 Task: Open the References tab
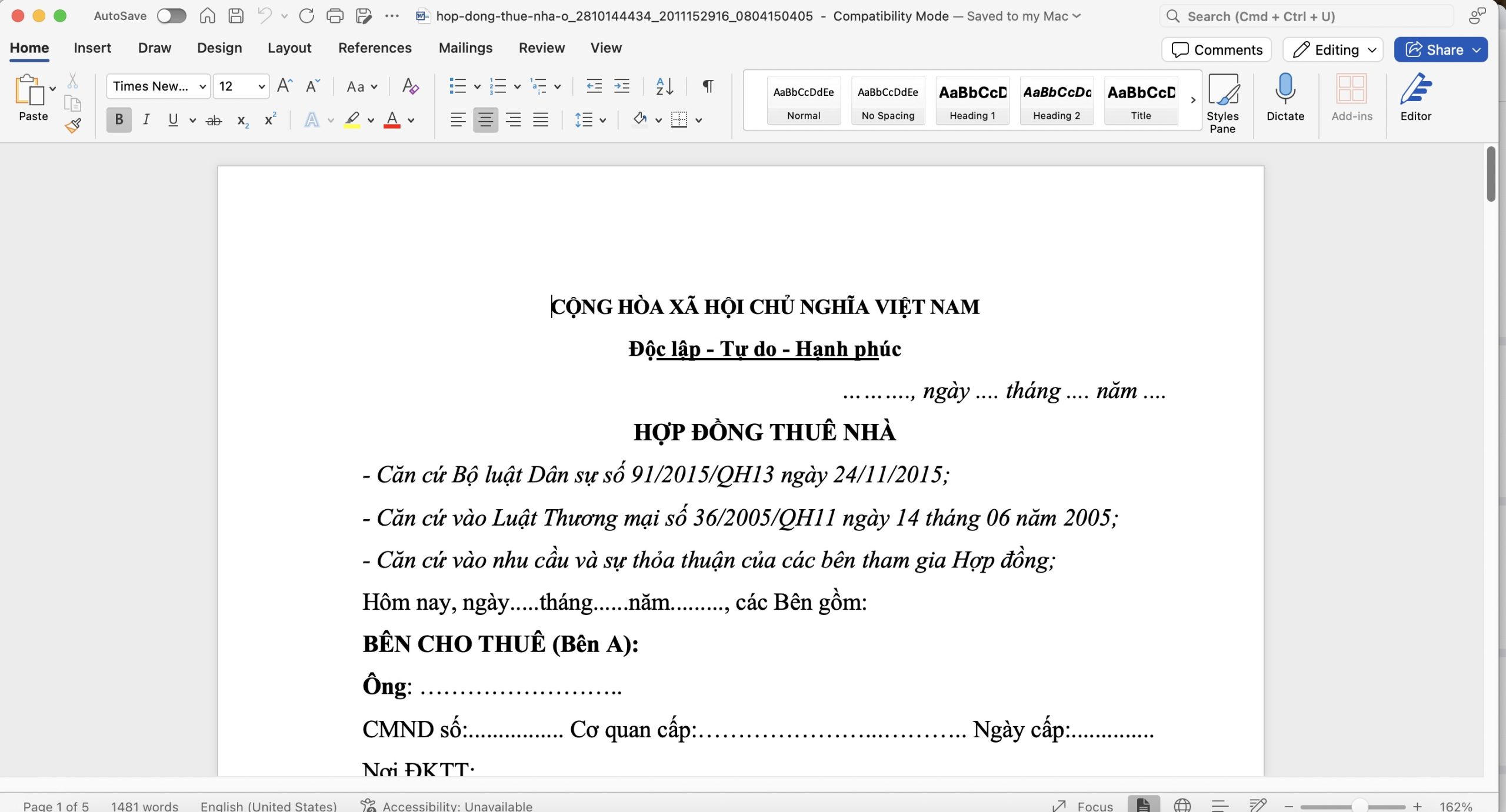click(375, 48)
